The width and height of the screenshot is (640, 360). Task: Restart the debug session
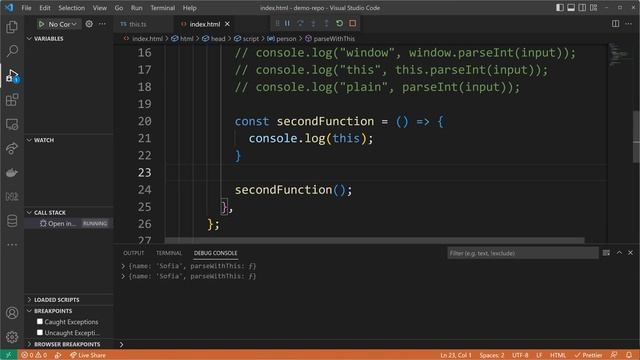click(x=340, y=24)
